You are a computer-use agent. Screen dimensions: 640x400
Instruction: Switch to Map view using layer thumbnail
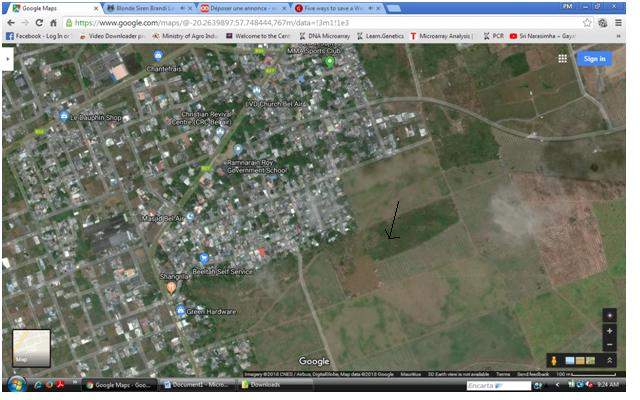(x=31, y=348)
